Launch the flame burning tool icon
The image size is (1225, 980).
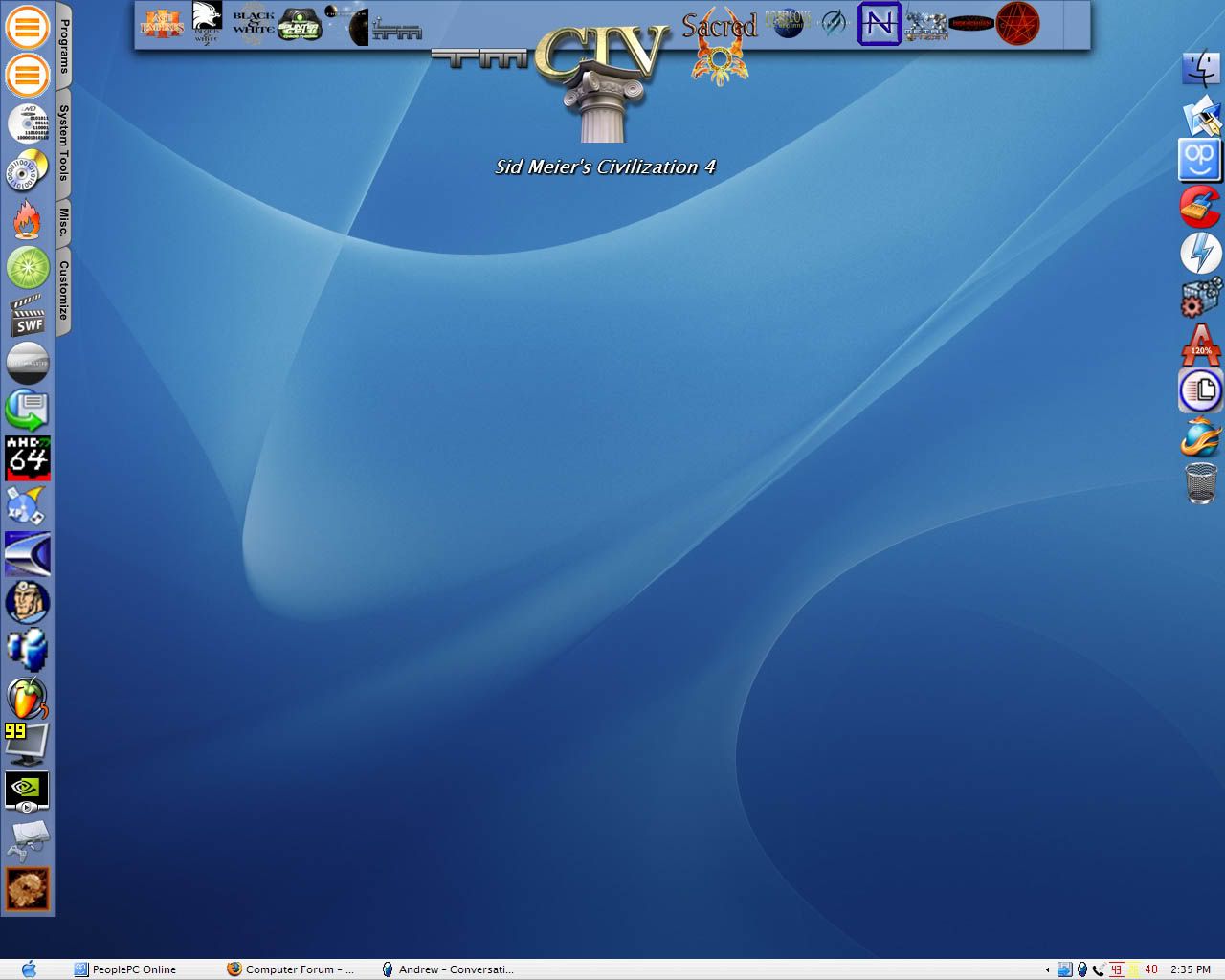[28, 219]
